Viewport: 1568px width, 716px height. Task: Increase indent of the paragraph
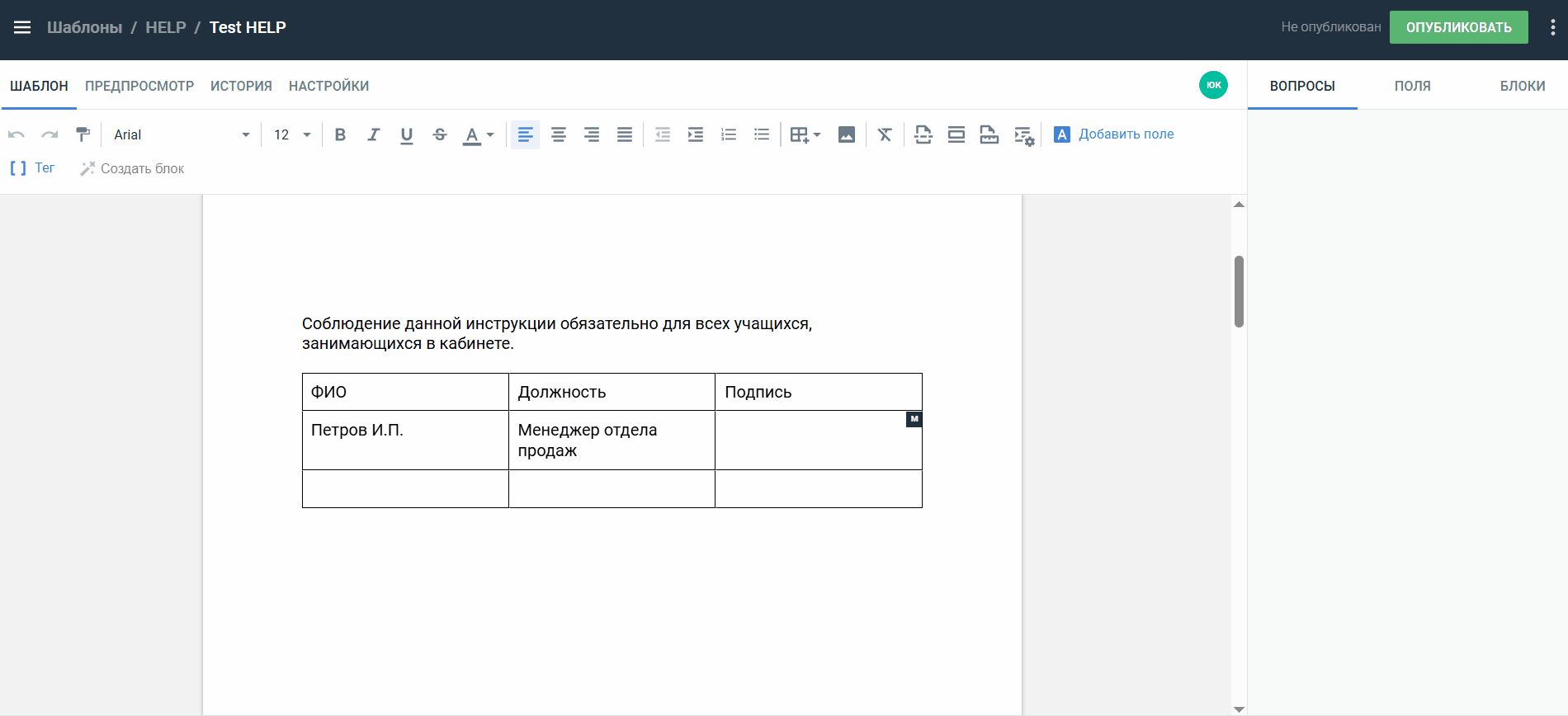pyautogui.click(x=696, y=134)
